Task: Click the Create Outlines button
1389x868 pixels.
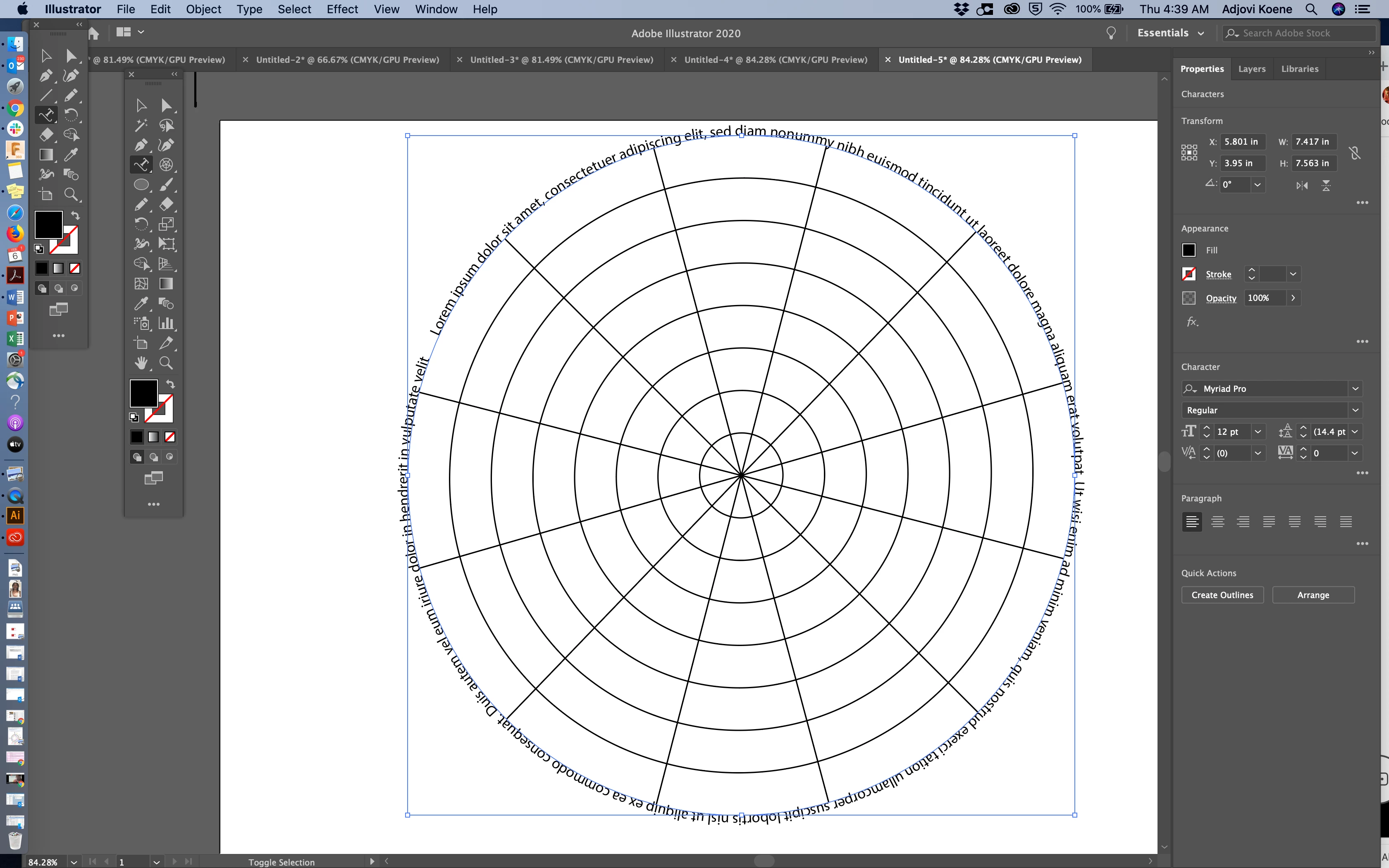Action: 1222,595
